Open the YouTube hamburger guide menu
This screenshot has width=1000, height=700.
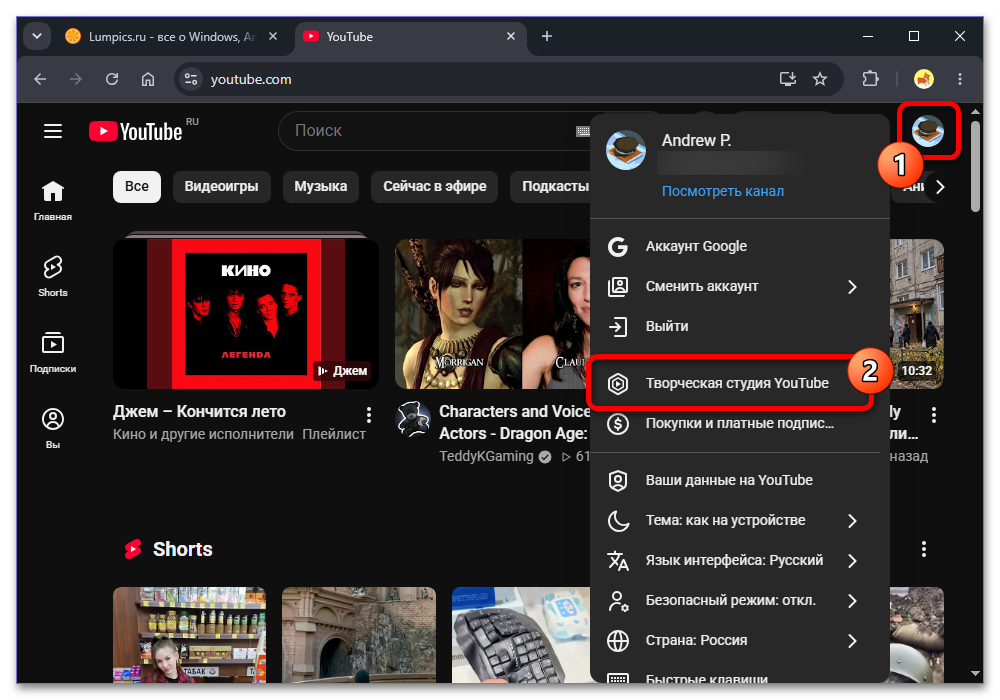(x=53, y=131)
